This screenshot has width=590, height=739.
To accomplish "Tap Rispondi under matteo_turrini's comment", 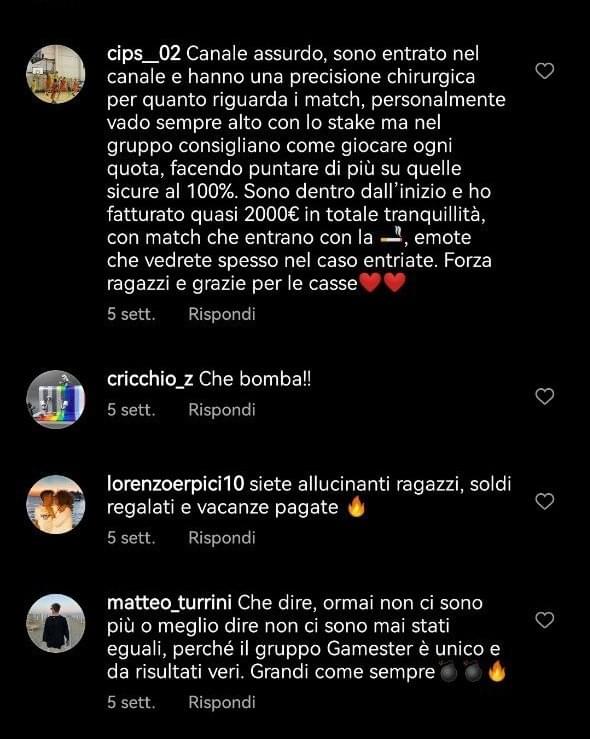I will (x=221, y=702).
